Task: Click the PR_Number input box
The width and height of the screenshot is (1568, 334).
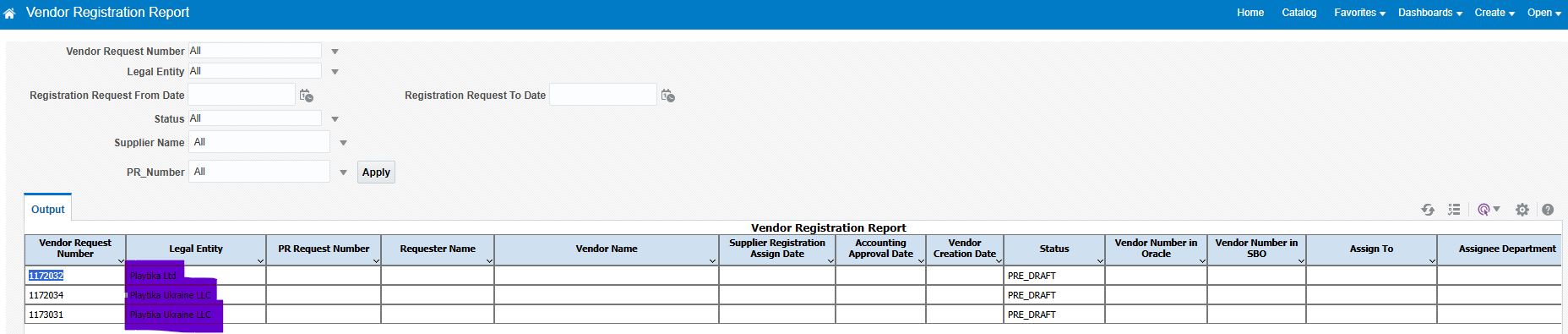Action: point(259,172)
